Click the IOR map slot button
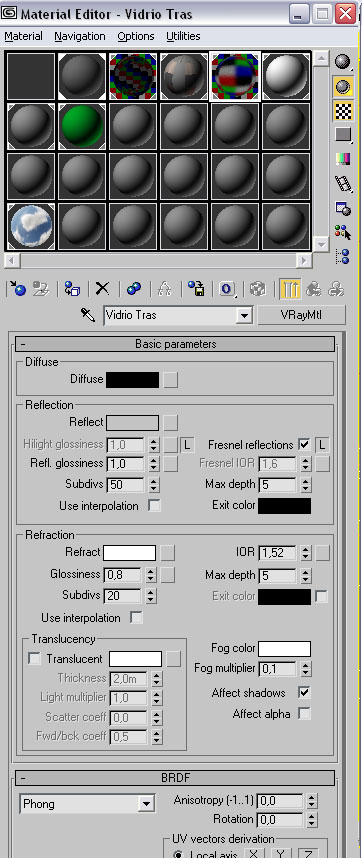 pos(323,553)
